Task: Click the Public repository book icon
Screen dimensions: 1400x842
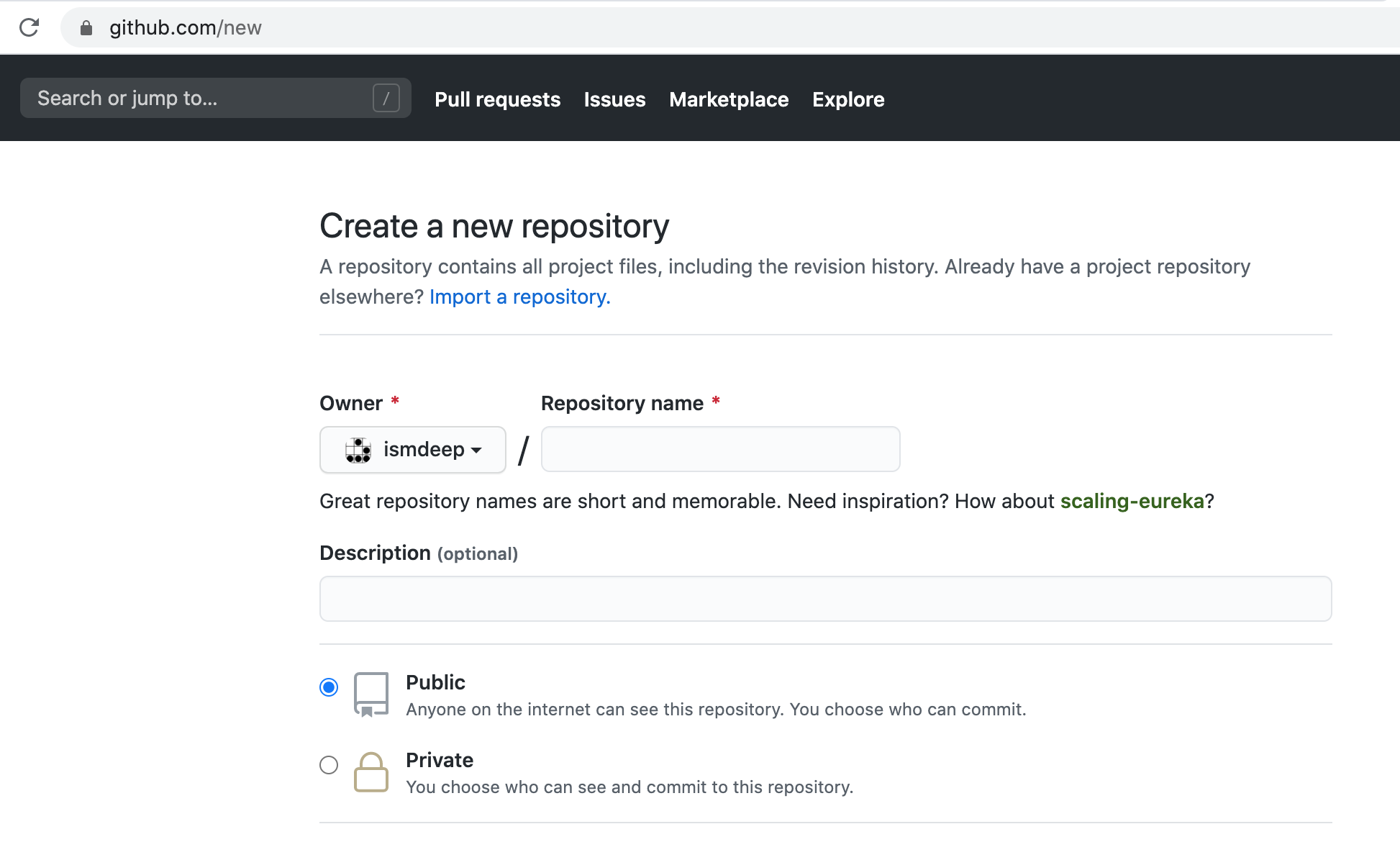Action: pyautogui.click(x=371, y=694)
